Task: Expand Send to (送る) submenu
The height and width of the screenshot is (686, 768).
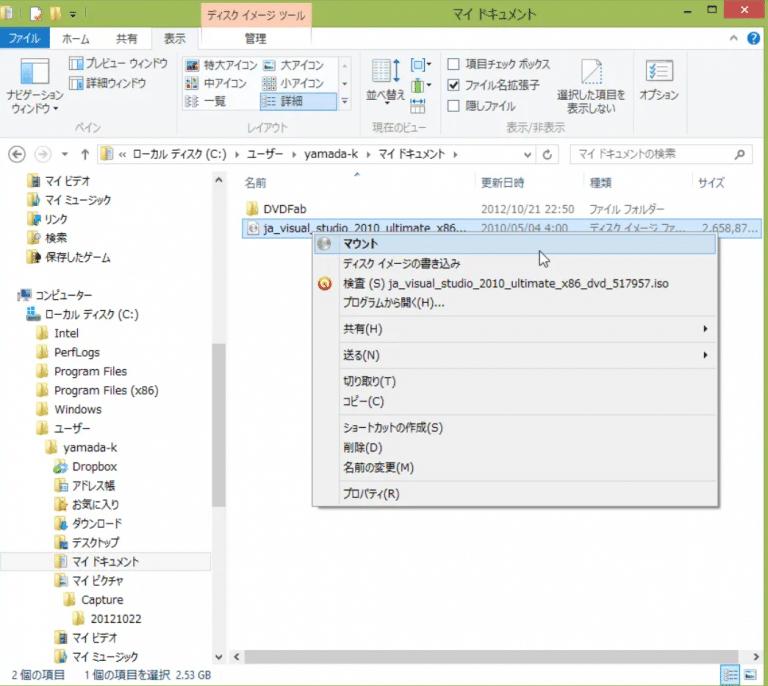Action: point(528,355)
